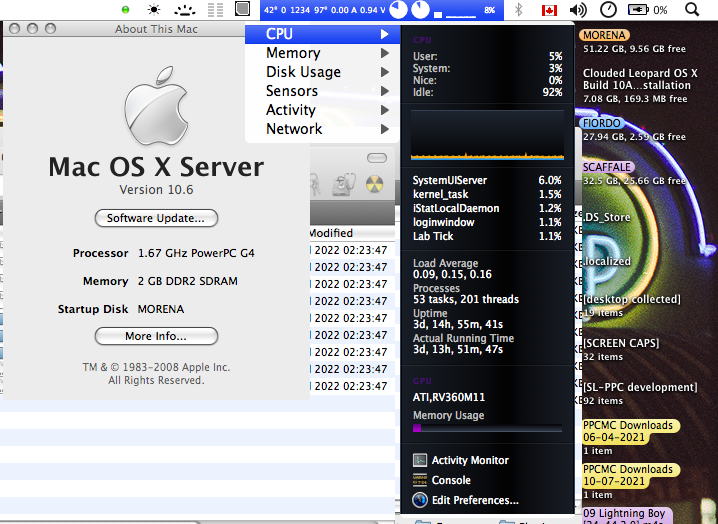This screenshot has width=718, height=524.
Task: Click the green status dot in menu bar
Action: [x=125, y=9]
